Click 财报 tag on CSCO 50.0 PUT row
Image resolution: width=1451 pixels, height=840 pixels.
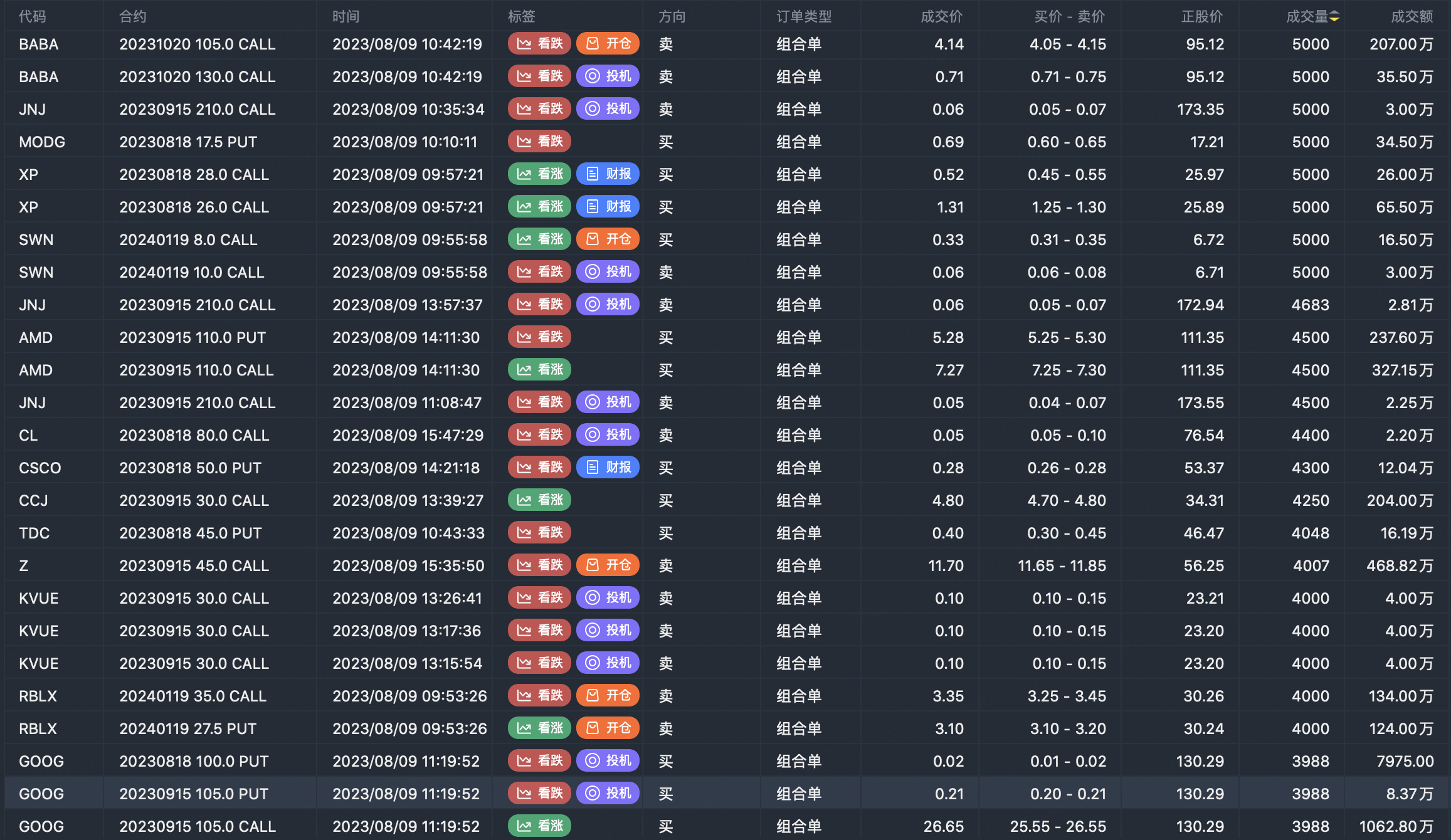tap(608, 468)
